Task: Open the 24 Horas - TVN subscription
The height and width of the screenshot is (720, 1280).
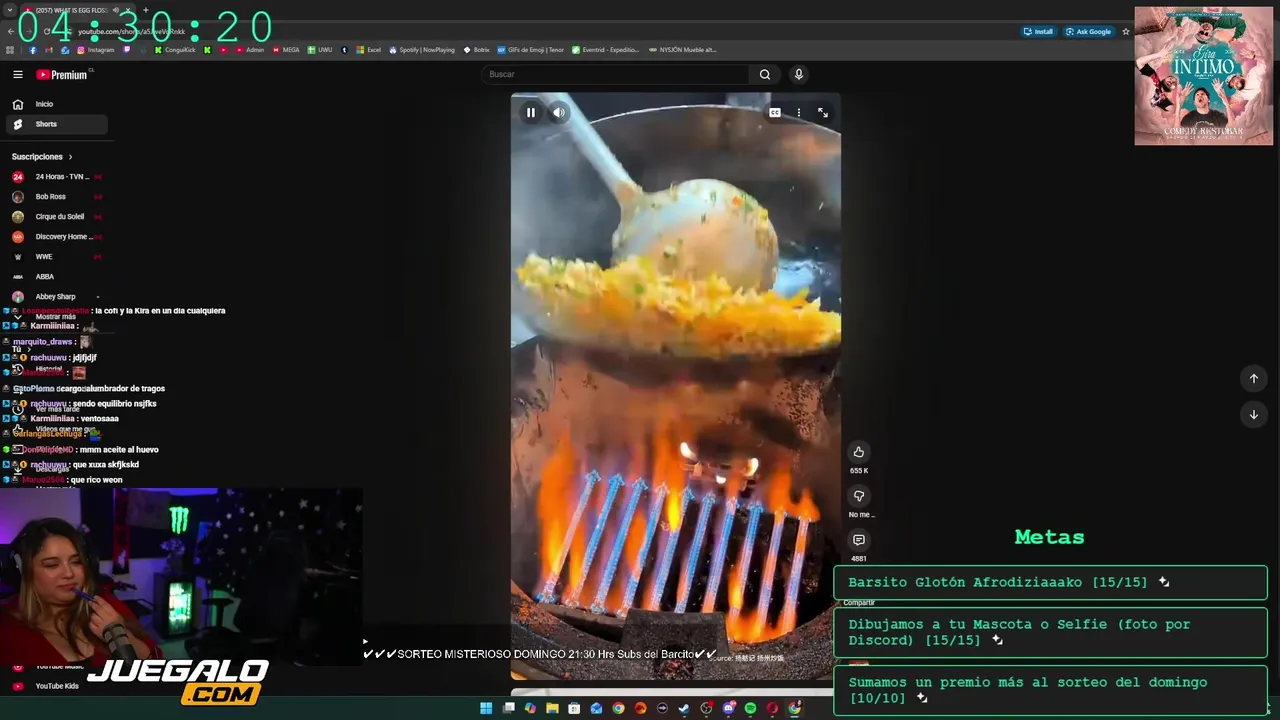Action: (55, 177)
